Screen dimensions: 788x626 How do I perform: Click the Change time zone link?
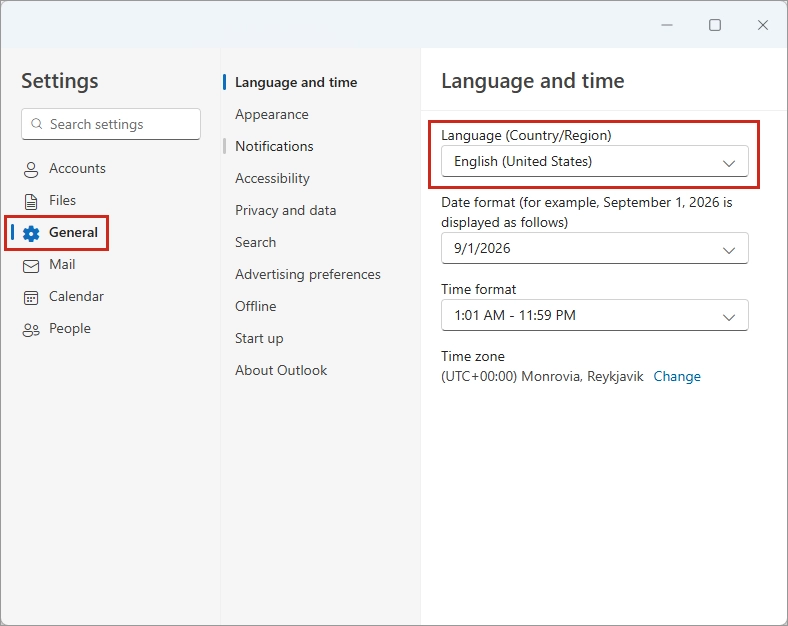pyautogui.click(x=677, y=377)
